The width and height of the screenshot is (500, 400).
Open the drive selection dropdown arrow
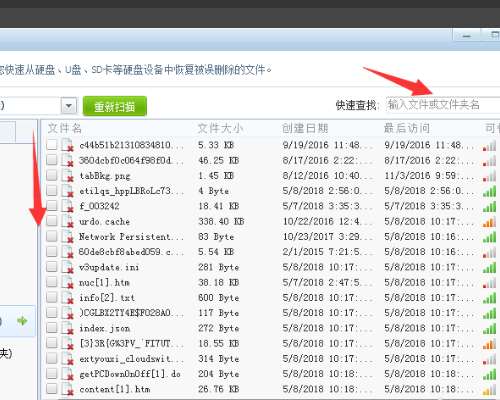[x=69, y=106]
